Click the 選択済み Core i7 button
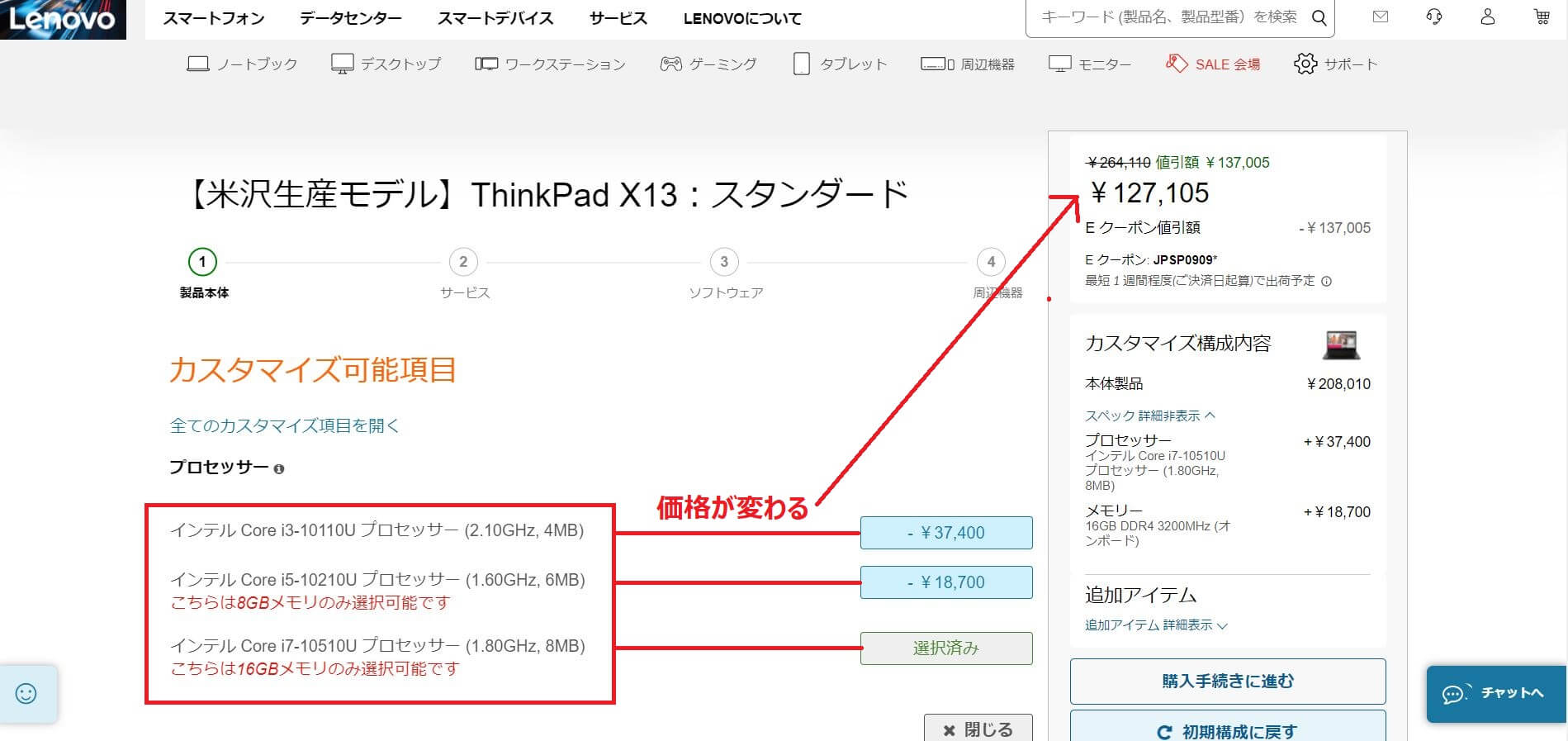Screen dimensions: 1568x741 point(946,648)
